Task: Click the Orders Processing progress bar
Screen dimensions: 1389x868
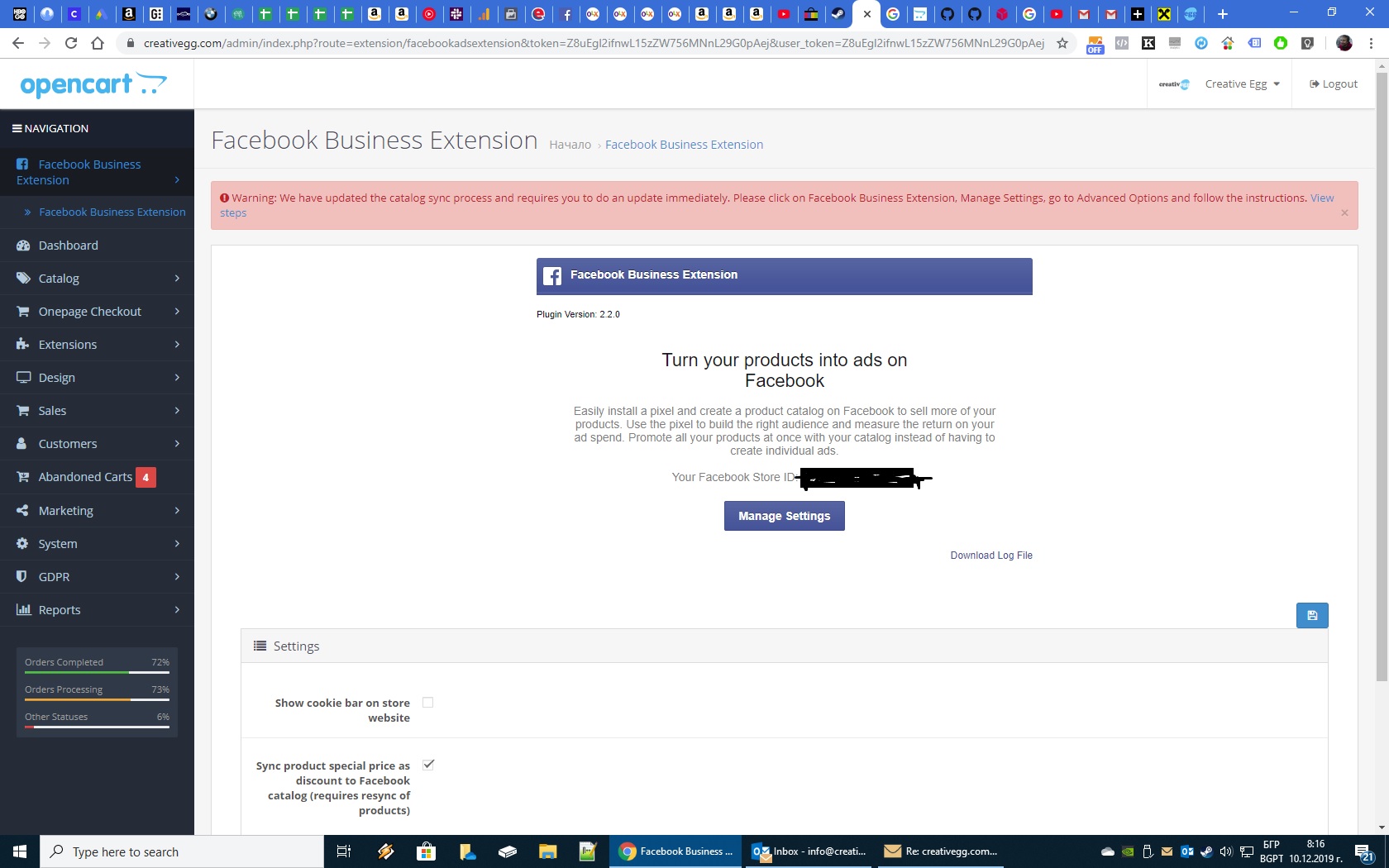Action: (x=97, y=699)
